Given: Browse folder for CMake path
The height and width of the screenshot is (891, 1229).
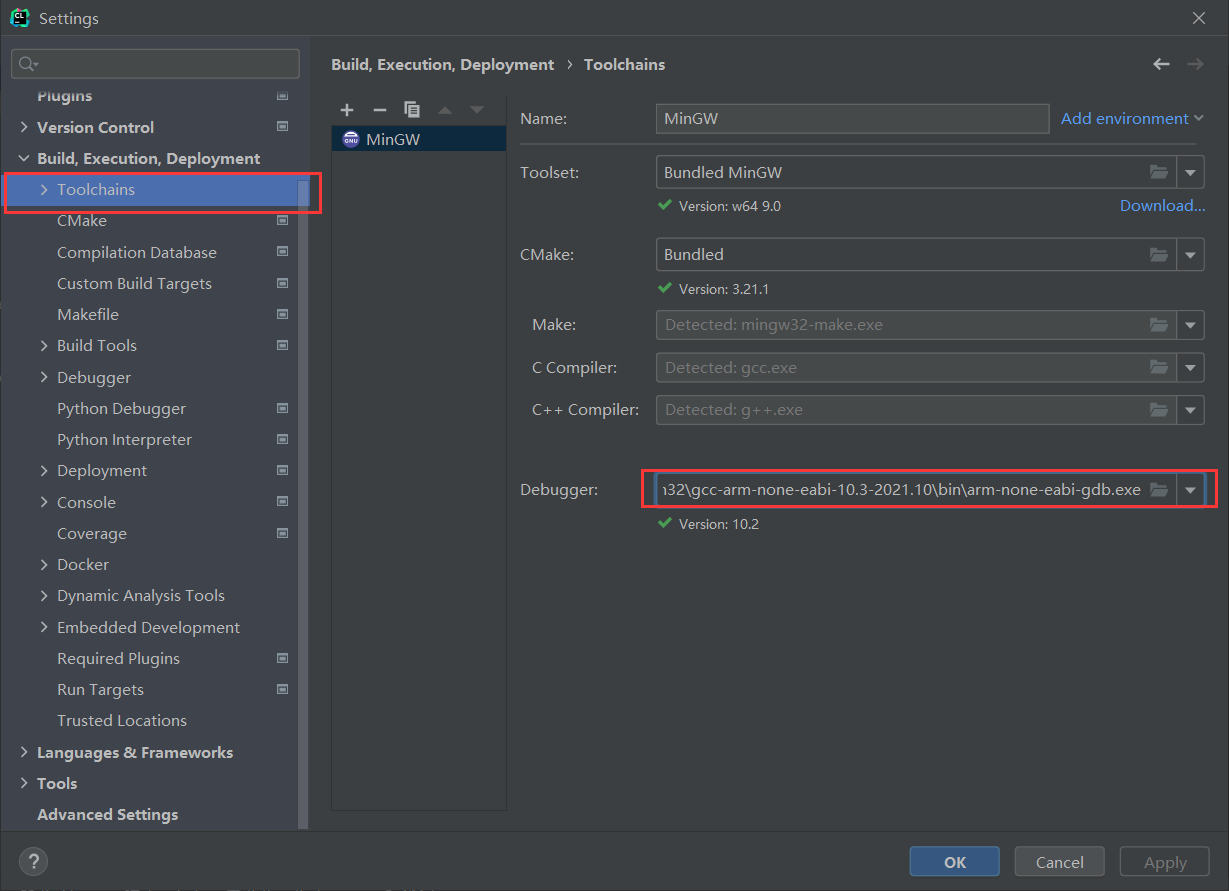Looking at the screenshot, I should coord(1159,254).
